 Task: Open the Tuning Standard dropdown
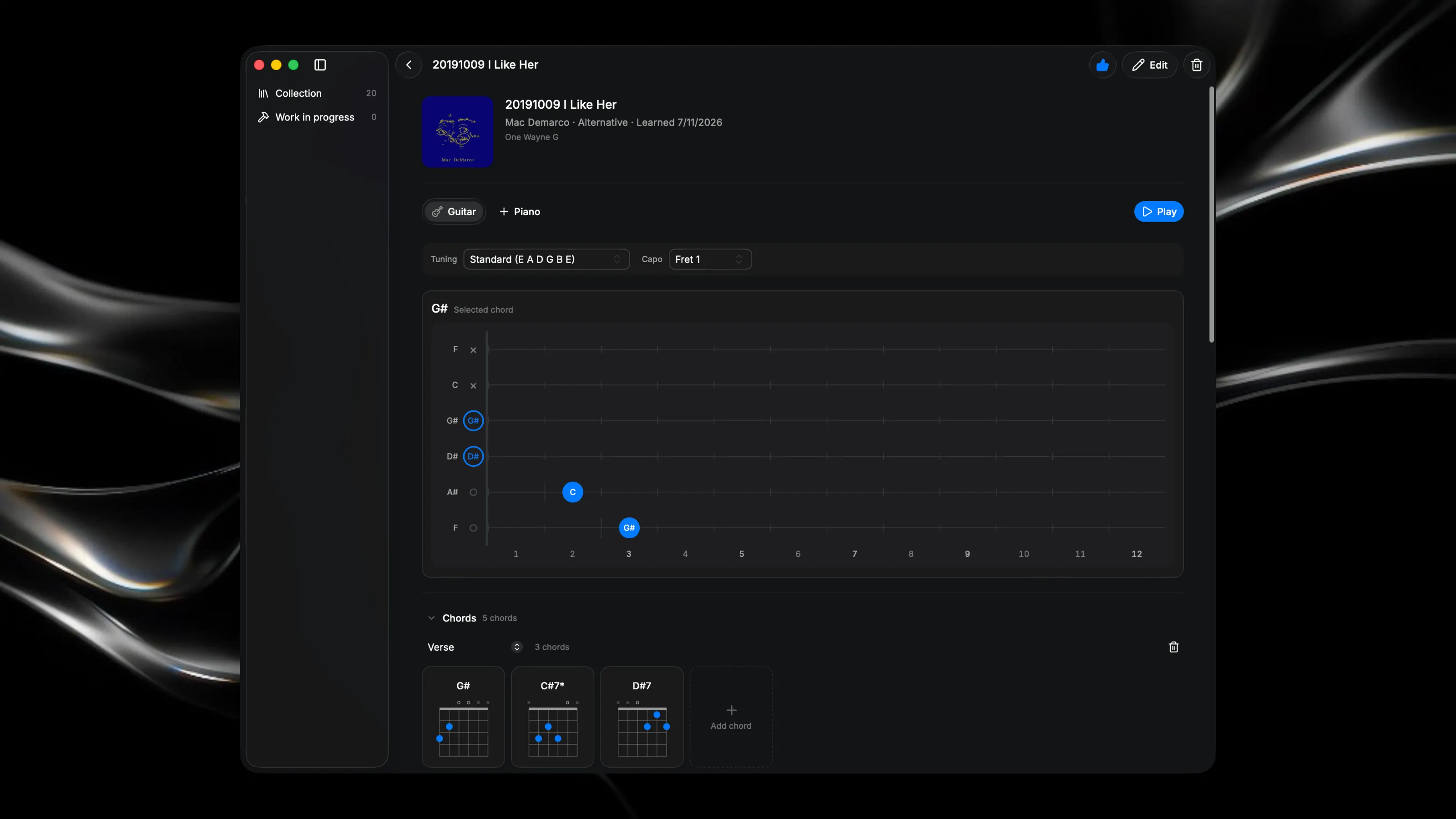[x=546, y=259]
